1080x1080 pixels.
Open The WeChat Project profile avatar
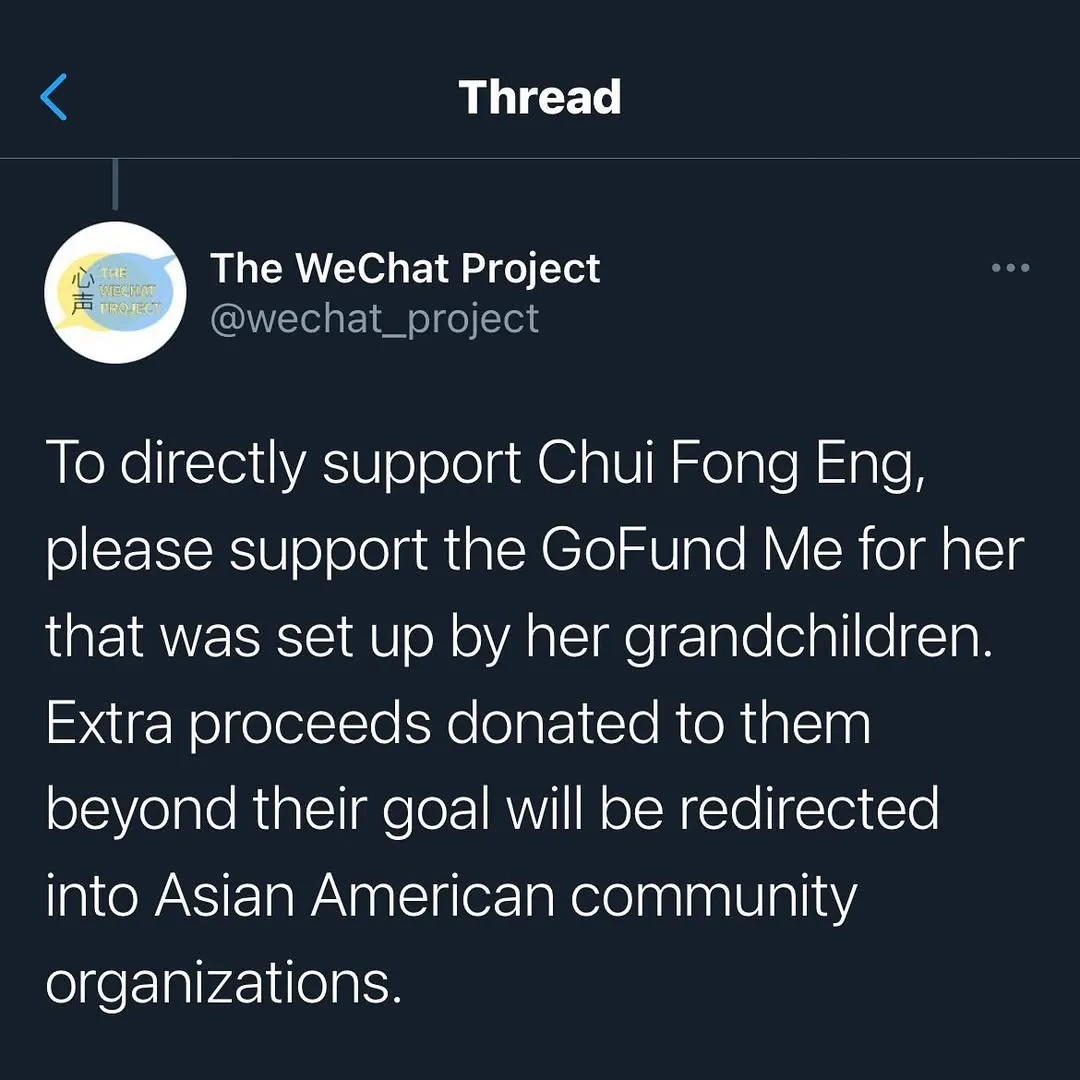[x=115, y=292]
